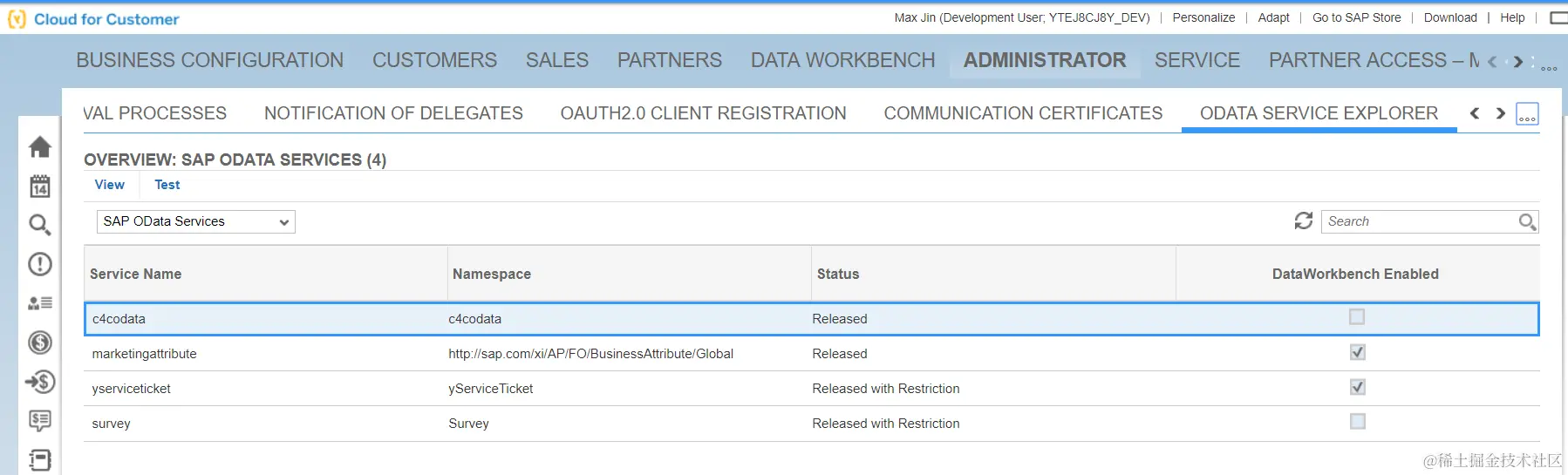Open the top navigation overflow dots

tap(1549, 68)
